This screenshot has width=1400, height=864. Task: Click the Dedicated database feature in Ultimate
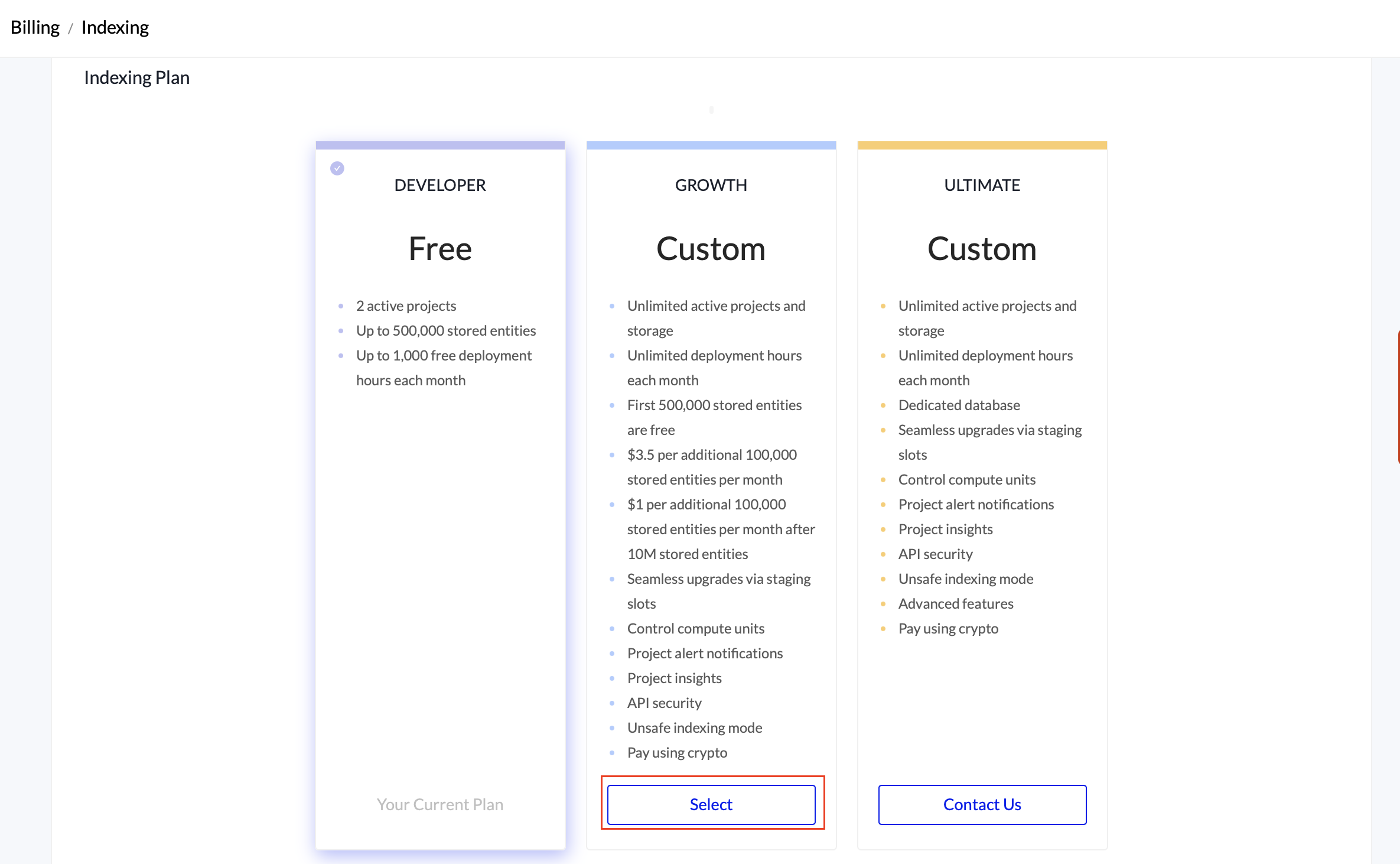point(959,405)
